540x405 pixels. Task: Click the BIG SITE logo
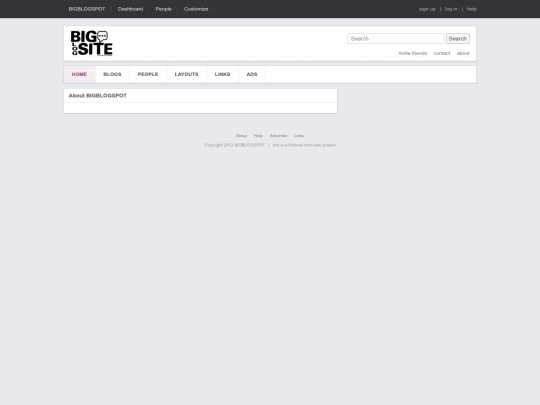pos(92,43)
